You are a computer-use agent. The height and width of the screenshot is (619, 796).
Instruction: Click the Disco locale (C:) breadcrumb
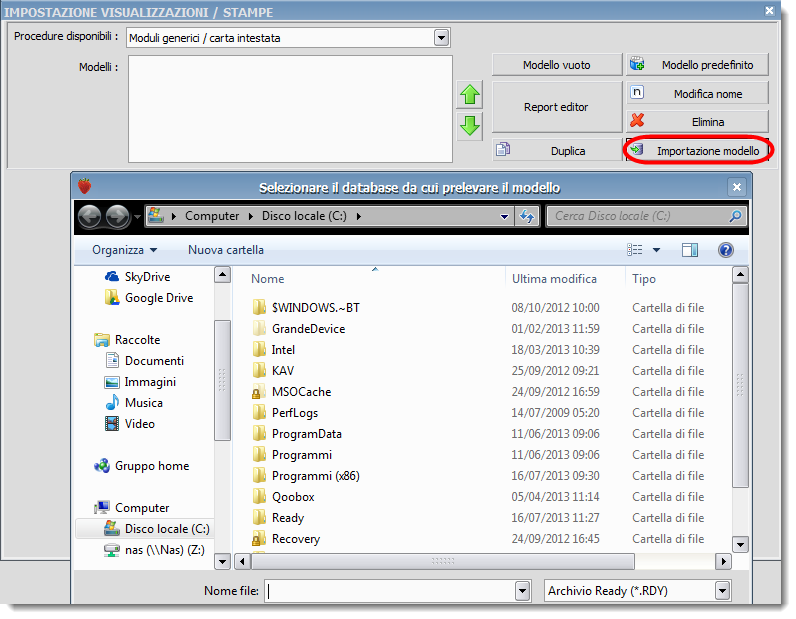tap(304, 216)
